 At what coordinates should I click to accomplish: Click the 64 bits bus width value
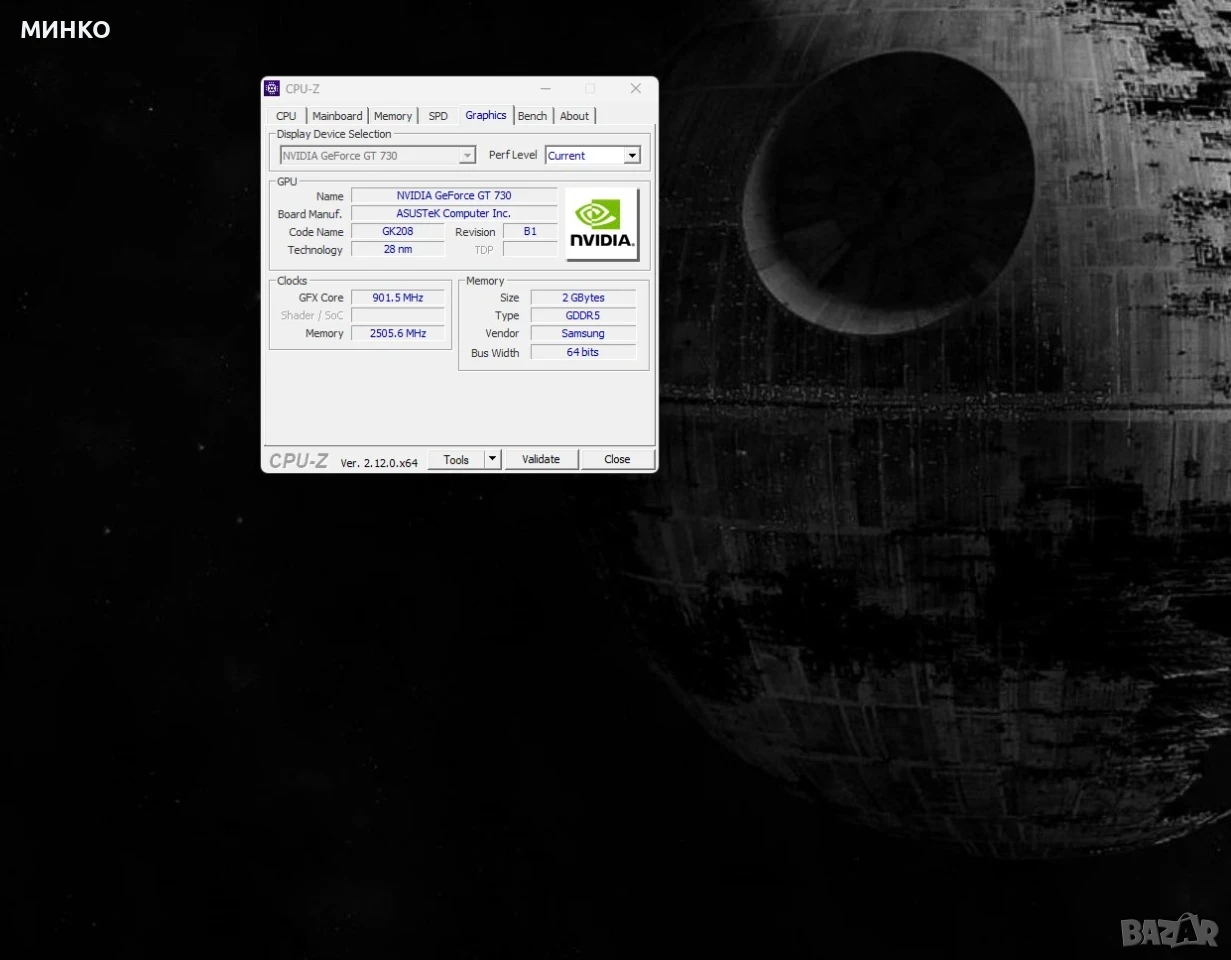click(x=583, y=353)
